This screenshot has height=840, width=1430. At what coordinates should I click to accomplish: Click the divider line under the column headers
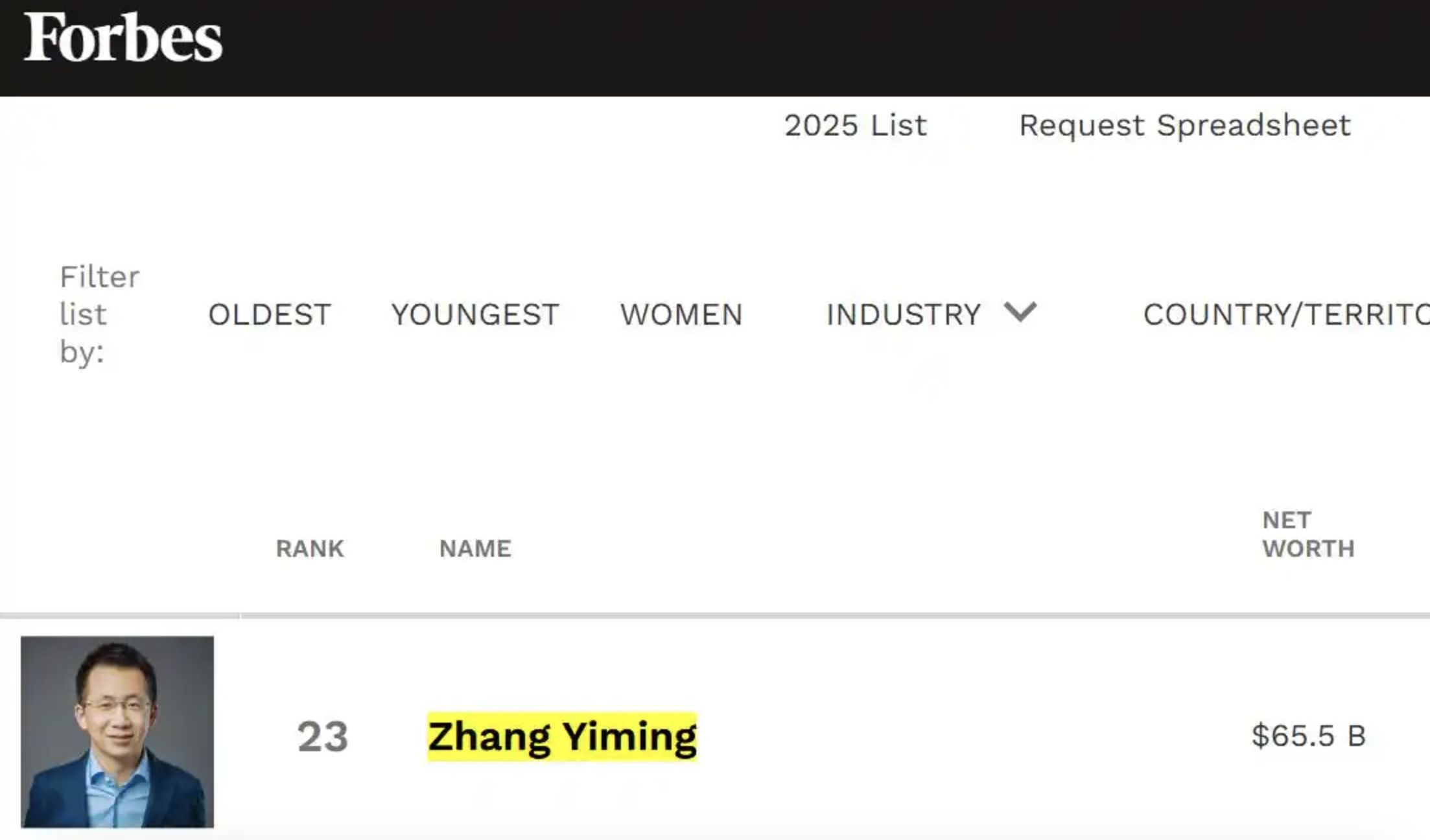(x=778, y=615)
